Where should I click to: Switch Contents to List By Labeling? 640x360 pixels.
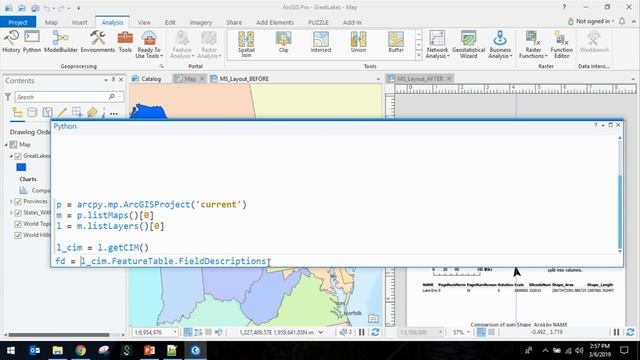click(92, 112)
